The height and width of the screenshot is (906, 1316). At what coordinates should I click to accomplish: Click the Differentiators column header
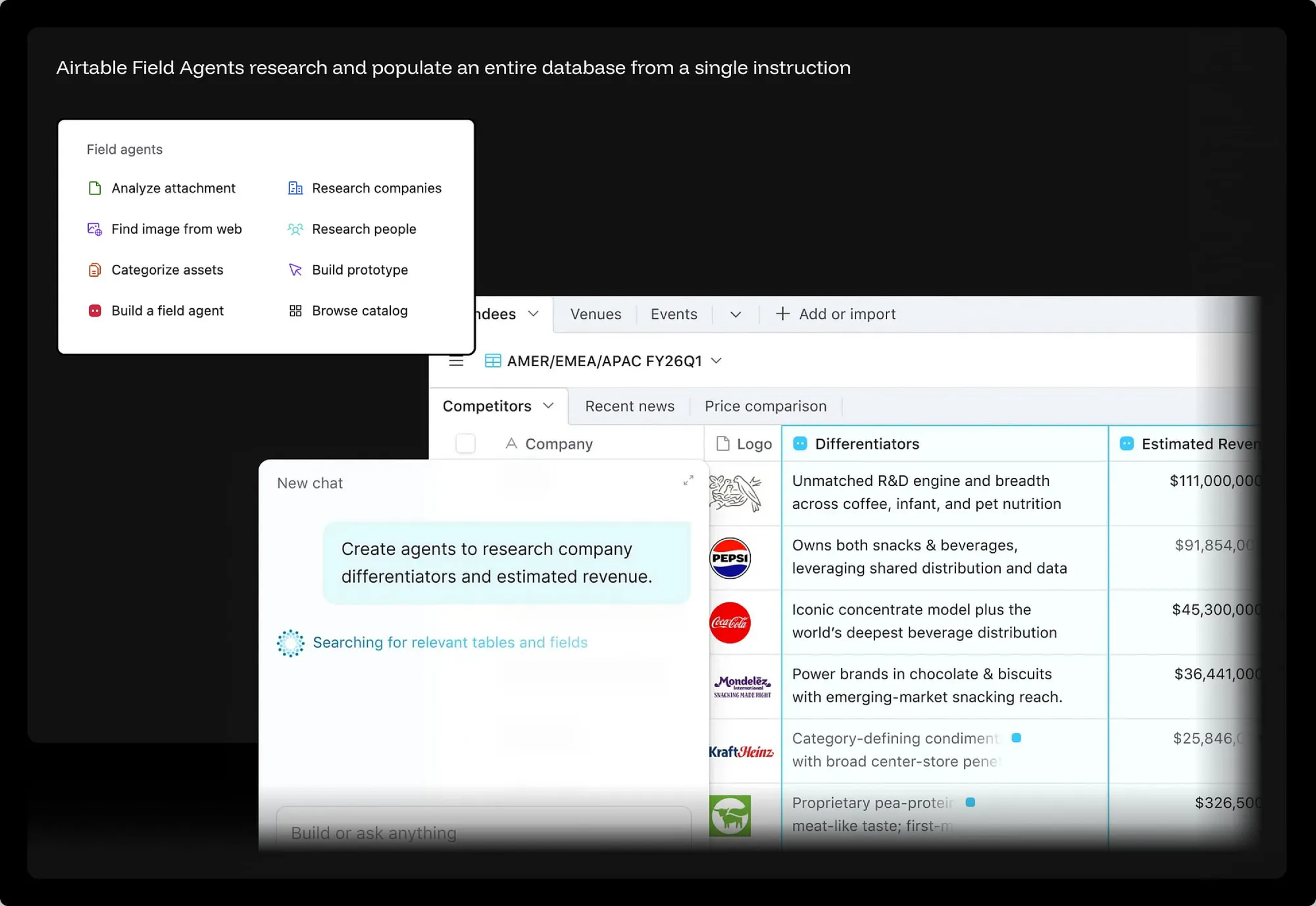[x=945, y=443]
